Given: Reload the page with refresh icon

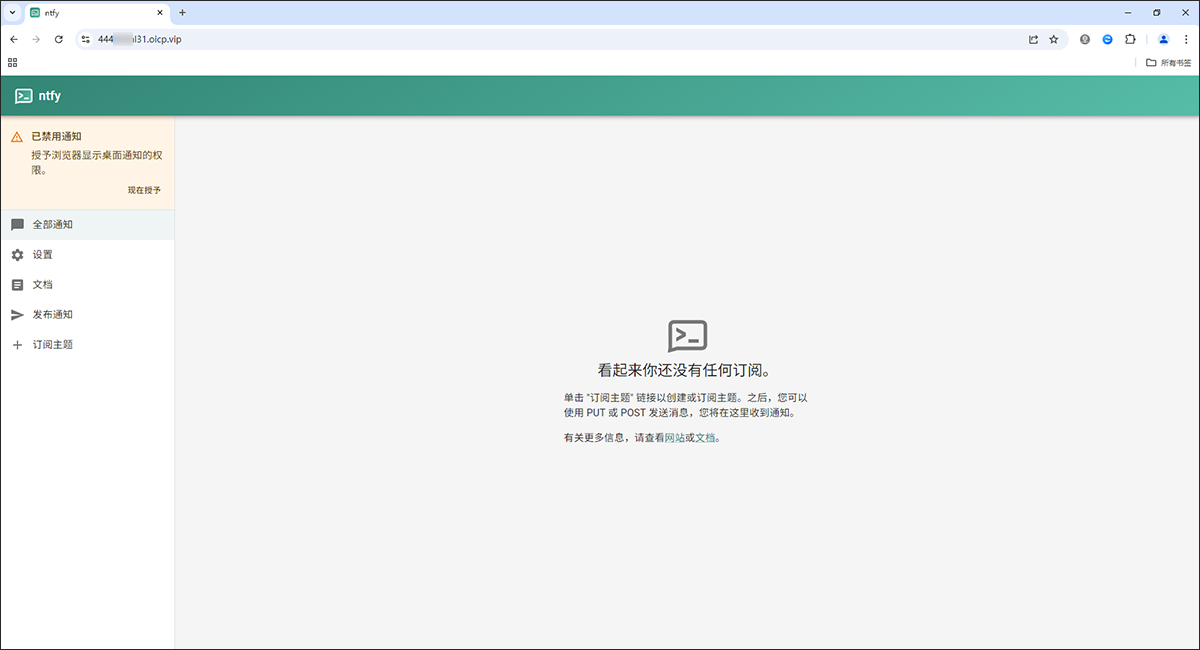Looking at the screenshot, I should tap(59, 40).
